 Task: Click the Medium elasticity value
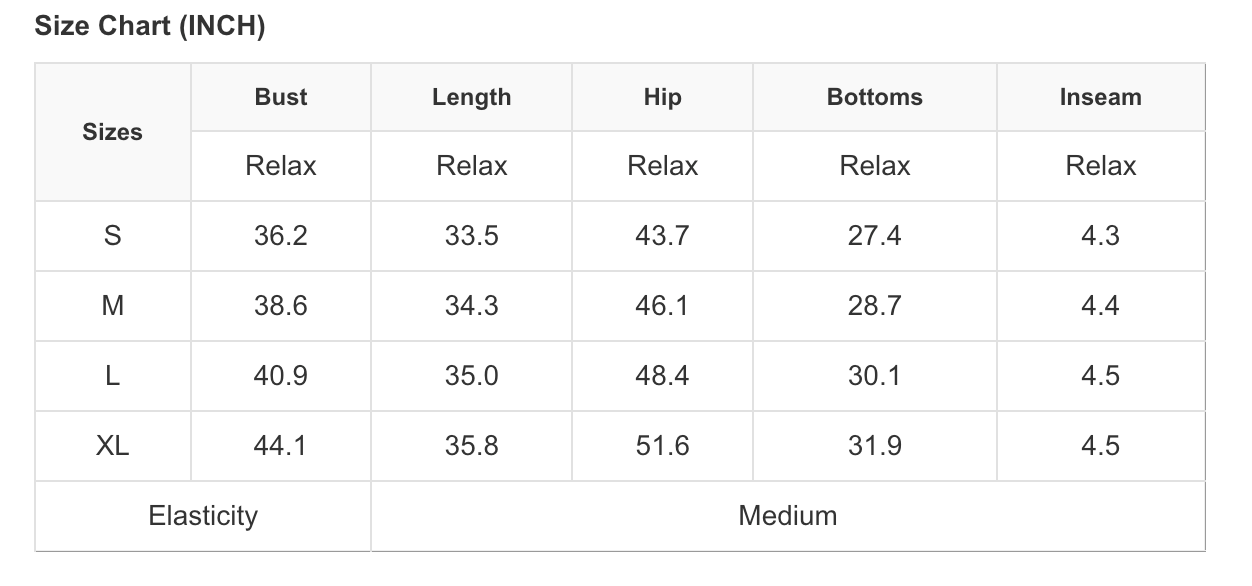(x=788, y=516)
